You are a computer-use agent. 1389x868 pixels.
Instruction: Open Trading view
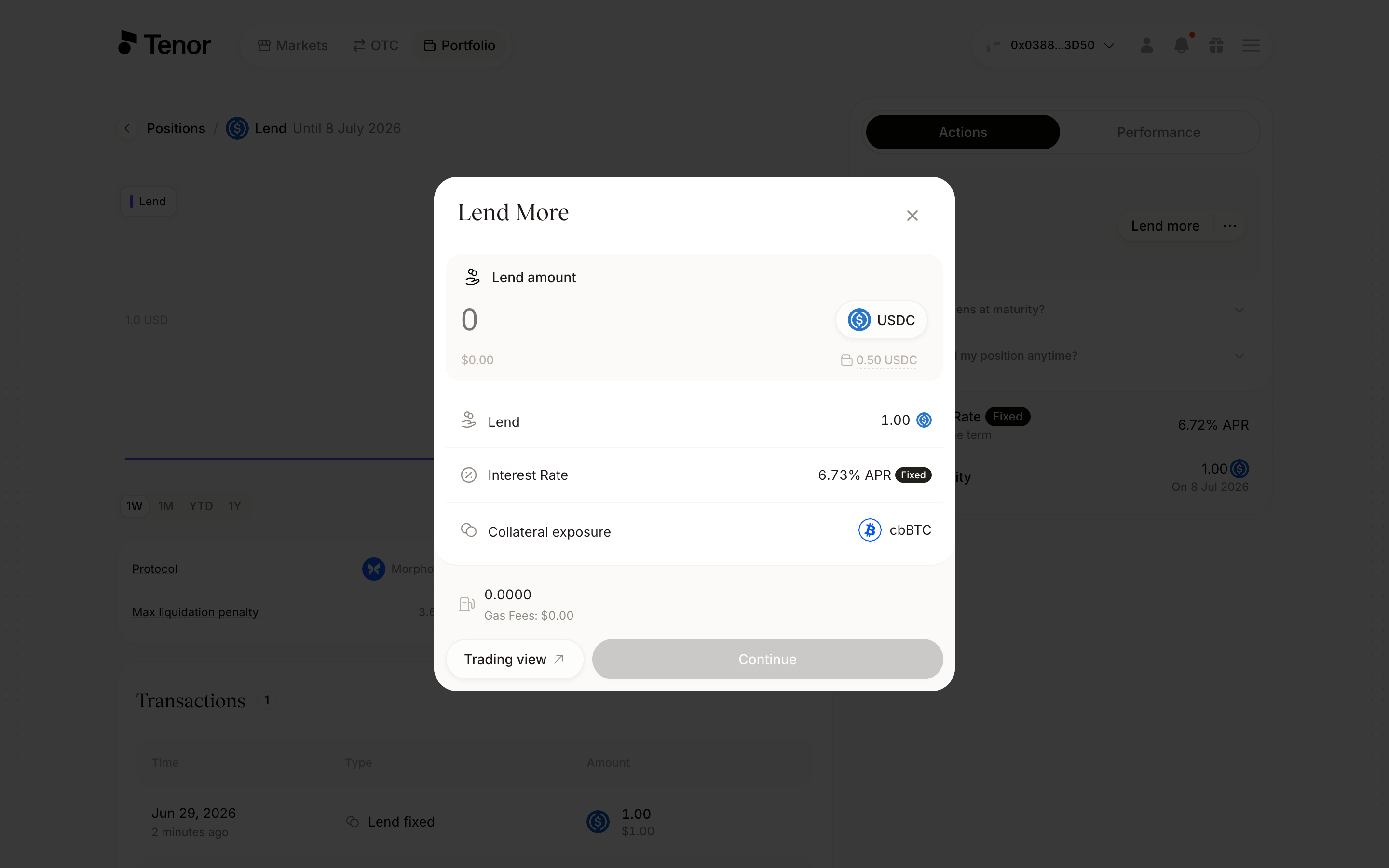coord(514,659)
